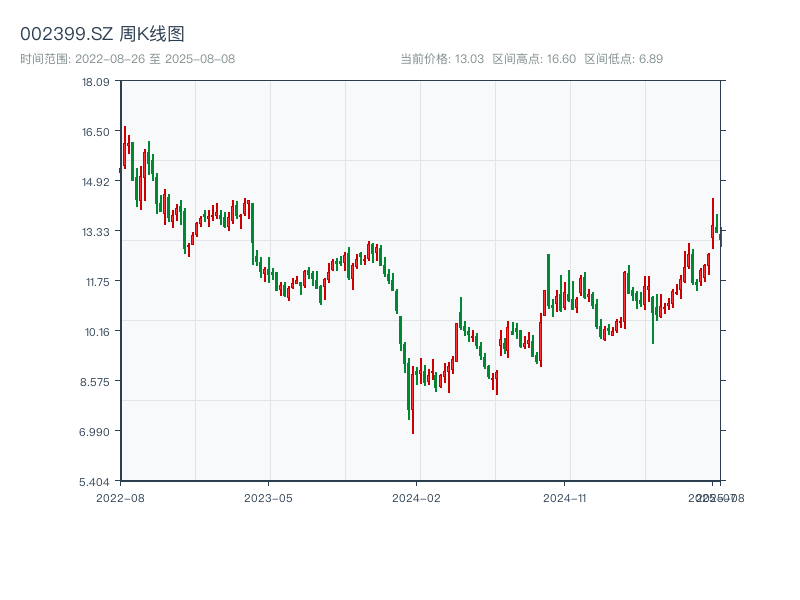Click the 16.50 y-axis tick label
Screen dimensions: 800x600
[x=96, y=132]
